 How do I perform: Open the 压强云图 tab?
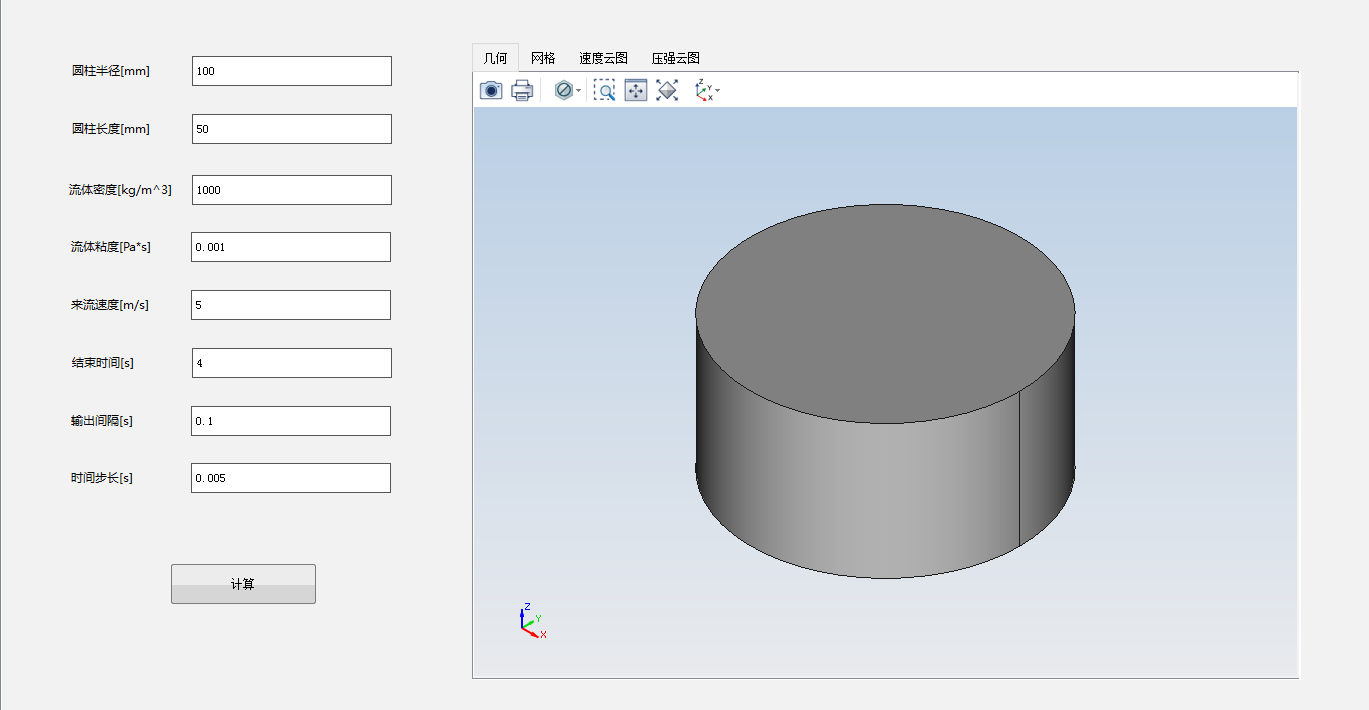[x=675, y=58]
